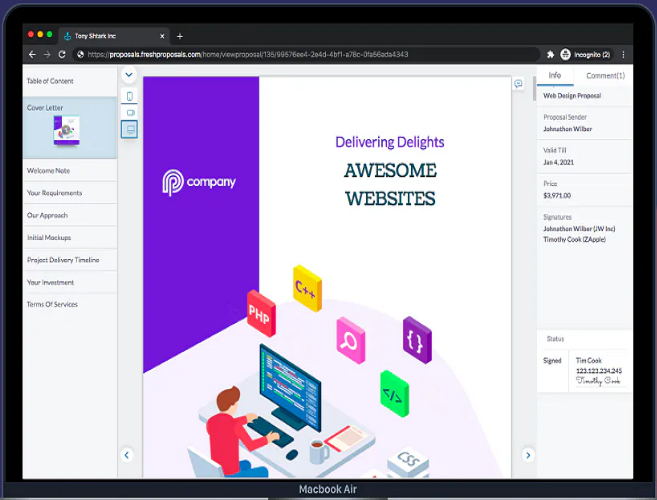Viewport: 657px width, 500px height.
Task: Go to the next page with right arrow
Action: point(528,455)
